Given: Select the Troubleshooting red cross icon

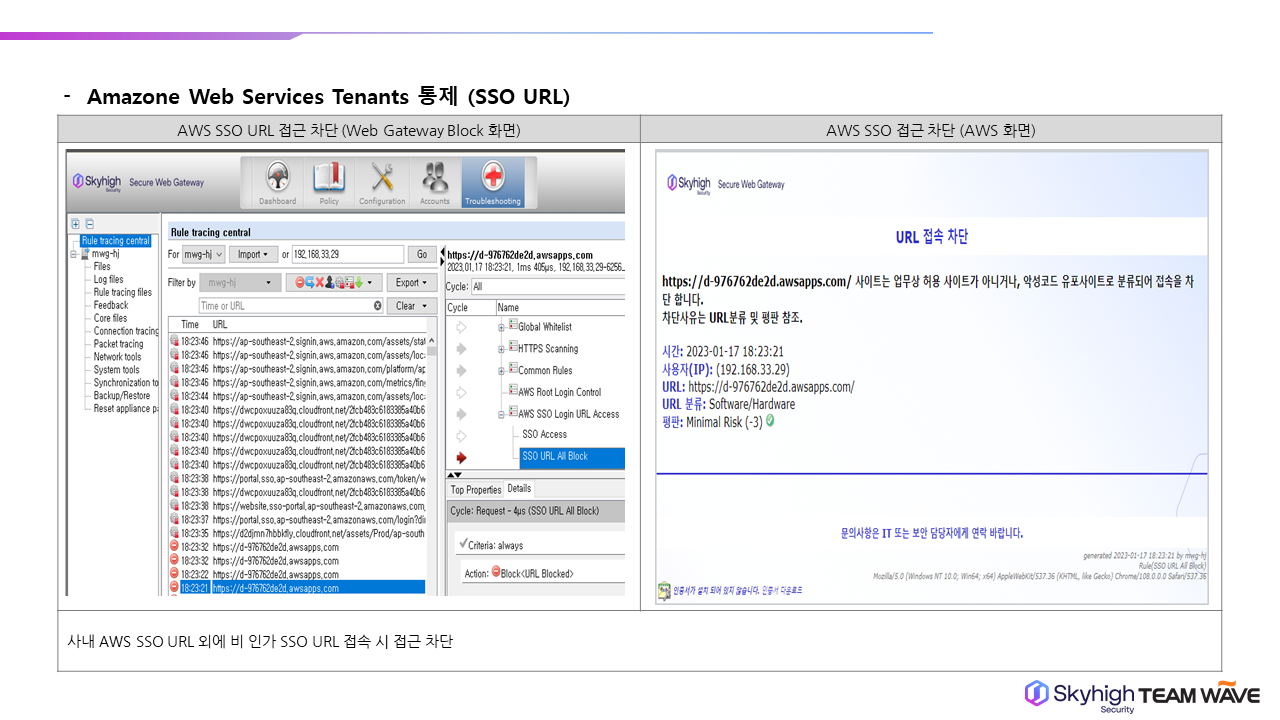Looking at the screenshot, I should click(x=492, y=181).
